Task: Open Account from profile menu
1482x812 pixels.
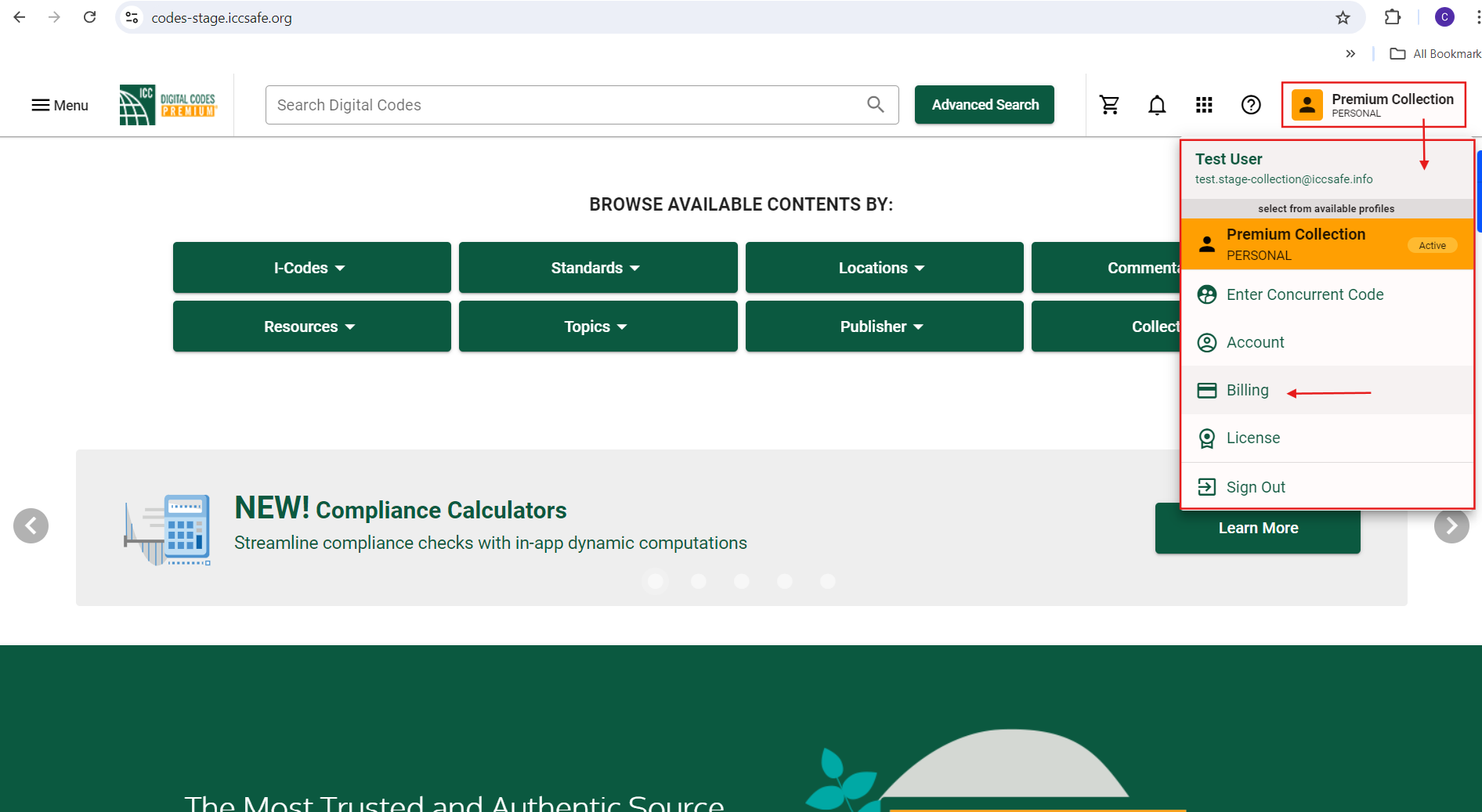Action: click(x=1327, y=342)
